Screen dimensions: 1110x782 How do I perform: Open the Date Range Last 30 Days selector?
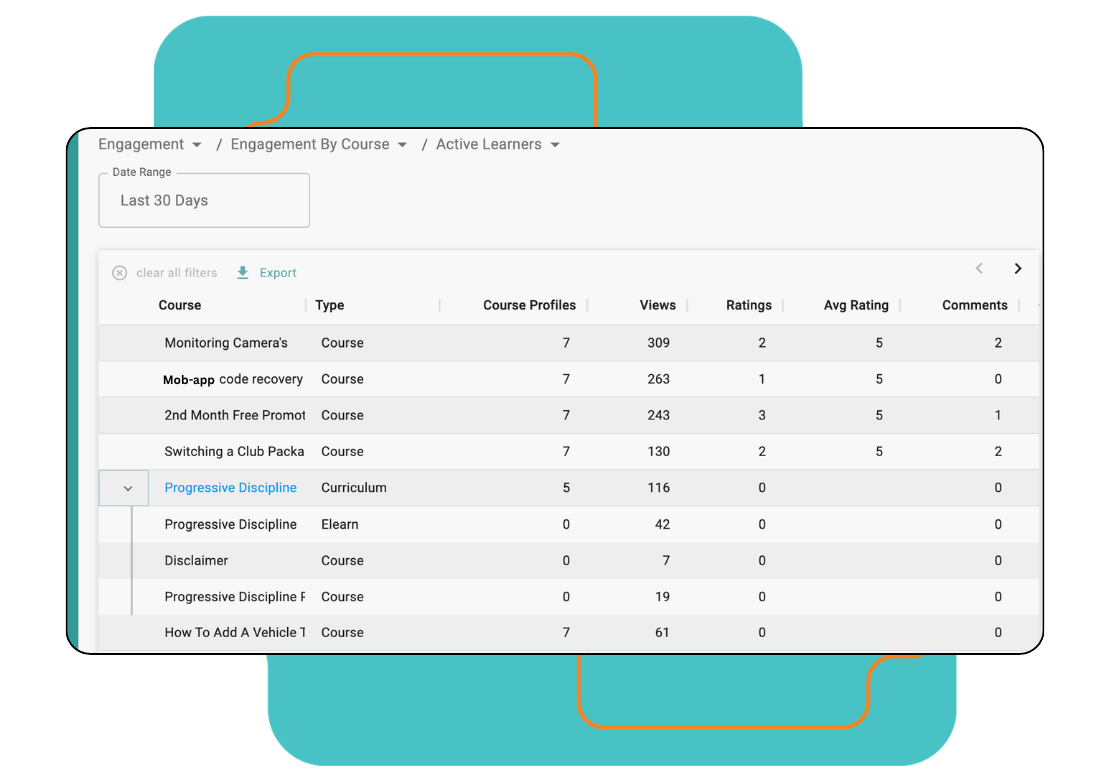[x=204, y=201]
